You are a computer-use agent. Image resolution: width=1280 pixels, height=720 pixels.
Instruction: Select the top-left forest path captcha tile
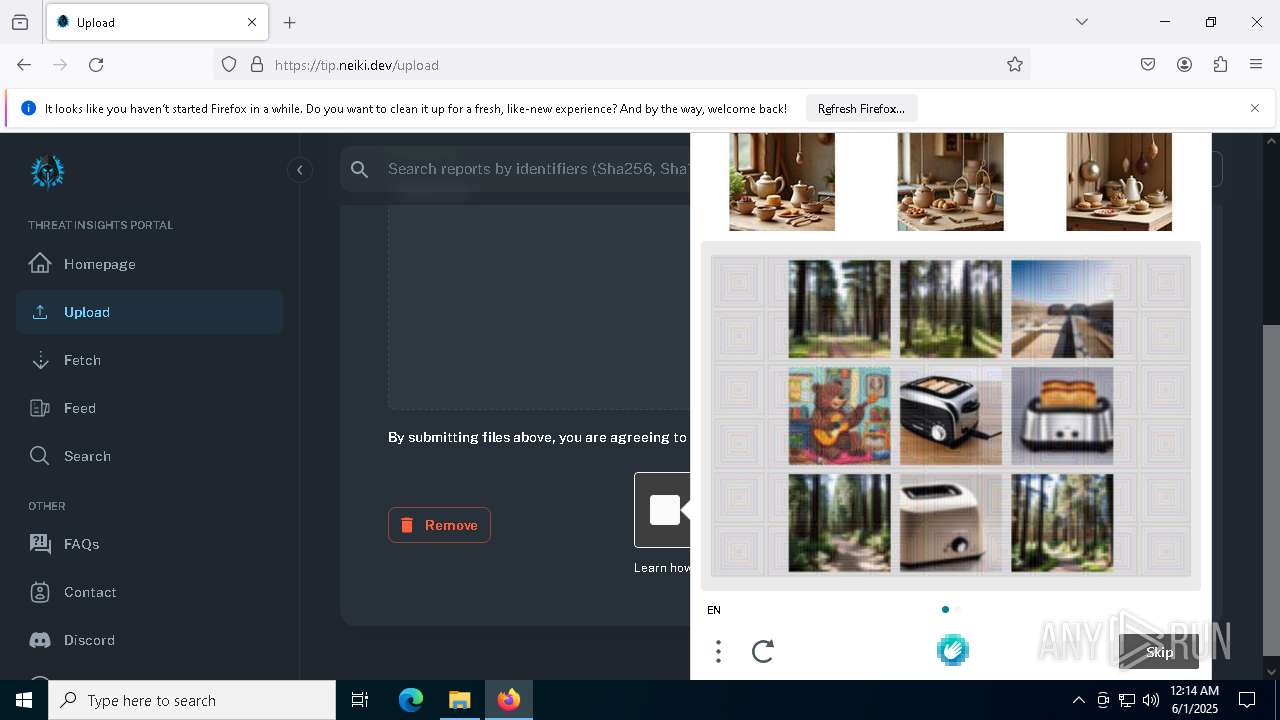(839, 309)
